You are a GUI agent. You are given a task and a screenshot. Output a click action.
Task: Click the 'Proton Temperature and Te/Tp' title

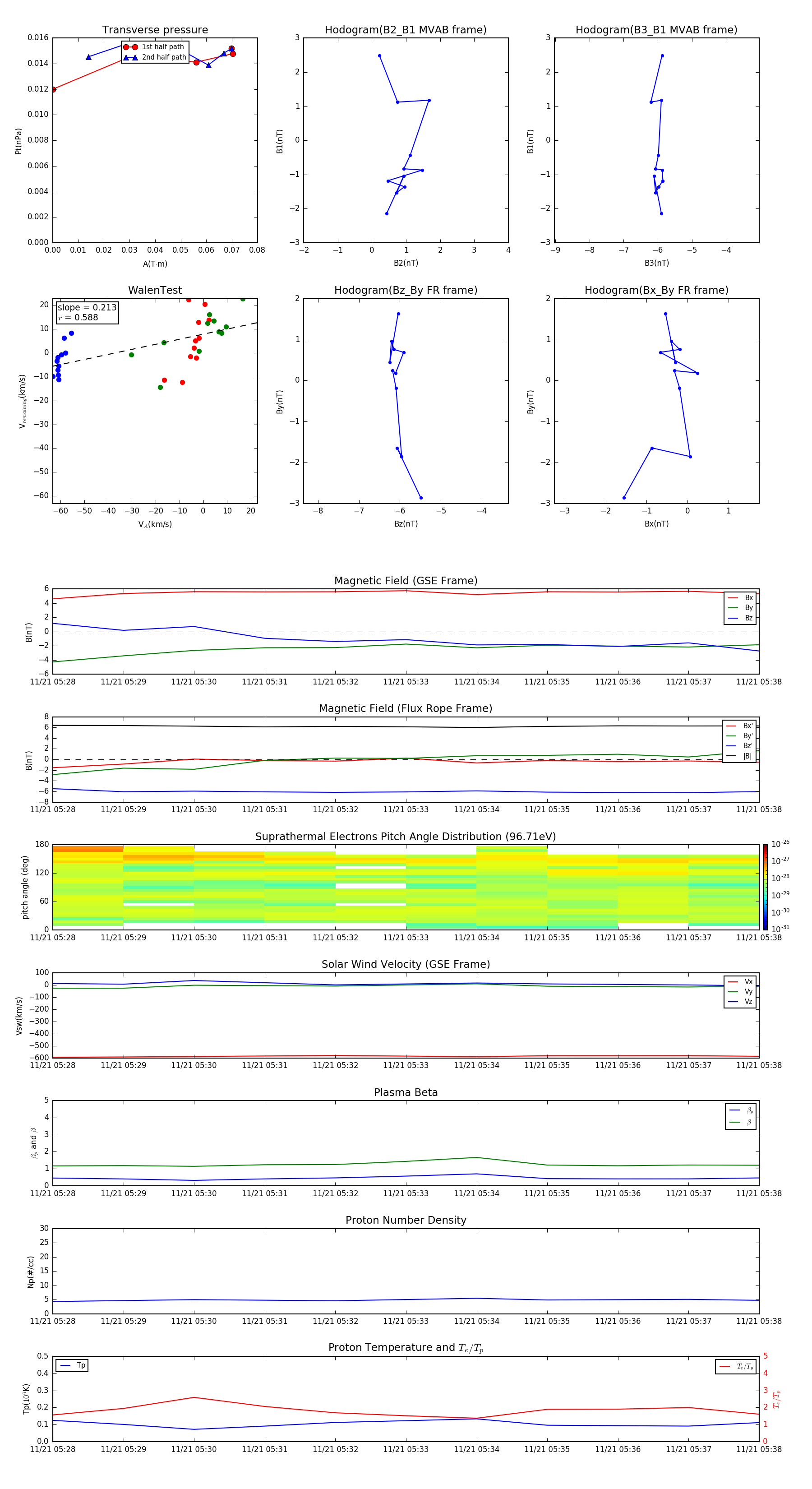(x=406, y=1348)
